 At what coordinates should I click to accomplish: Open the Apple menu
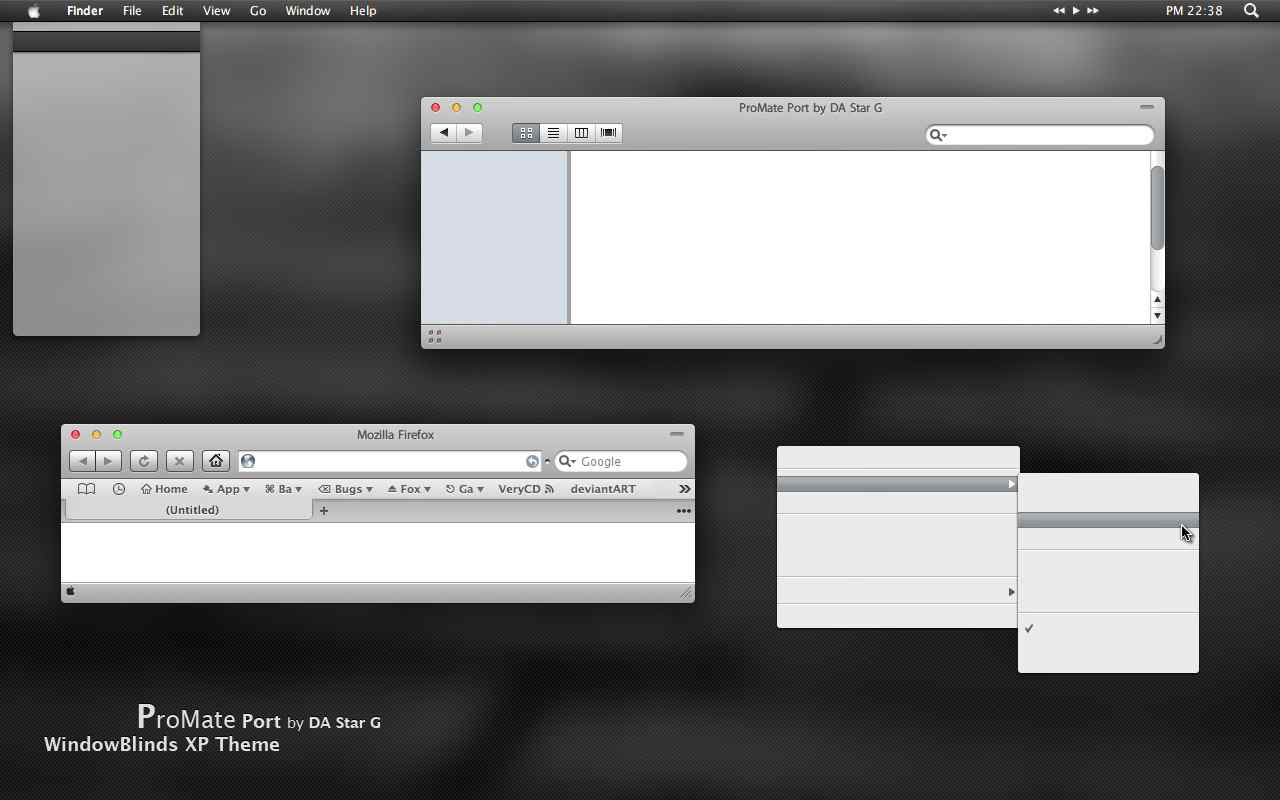34,11
